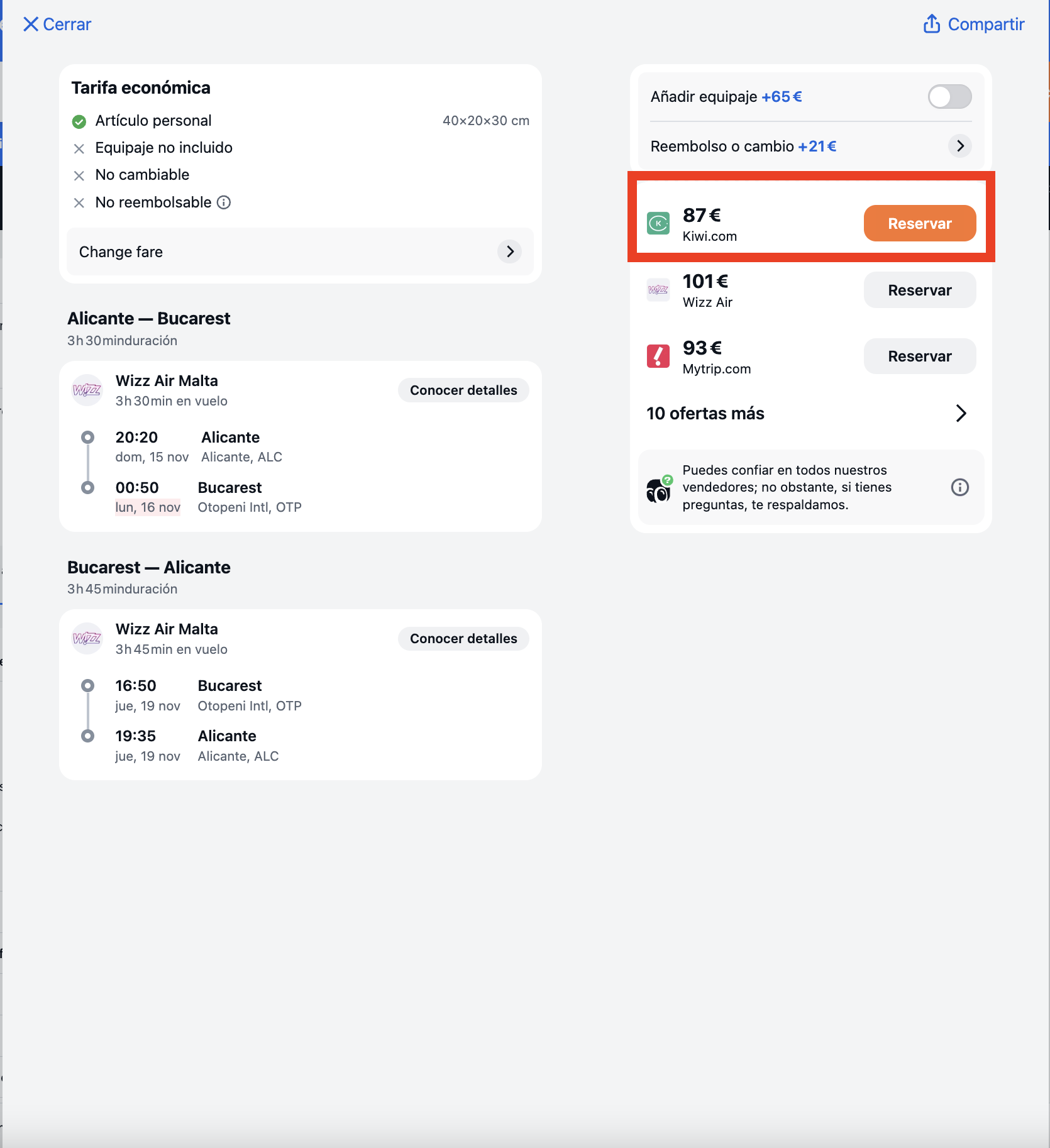Reserve the 93€ Mytrip.com offer
The height and width of the screenshot is (1148, 1050).
click(920, 356)
